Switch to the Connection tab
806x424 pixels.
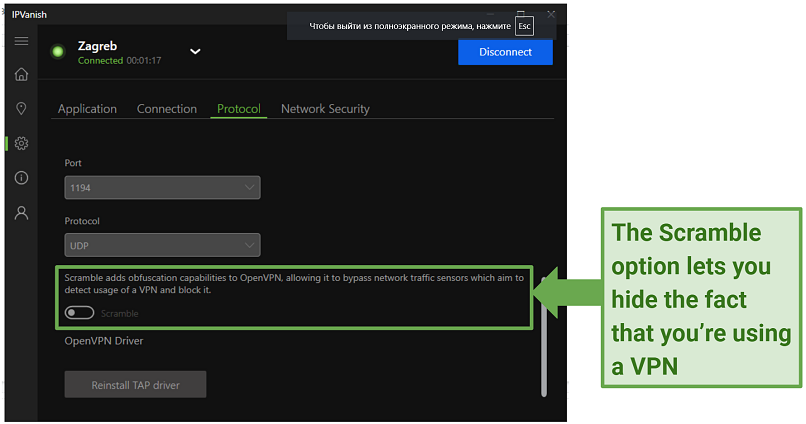(x=167, y=109)
